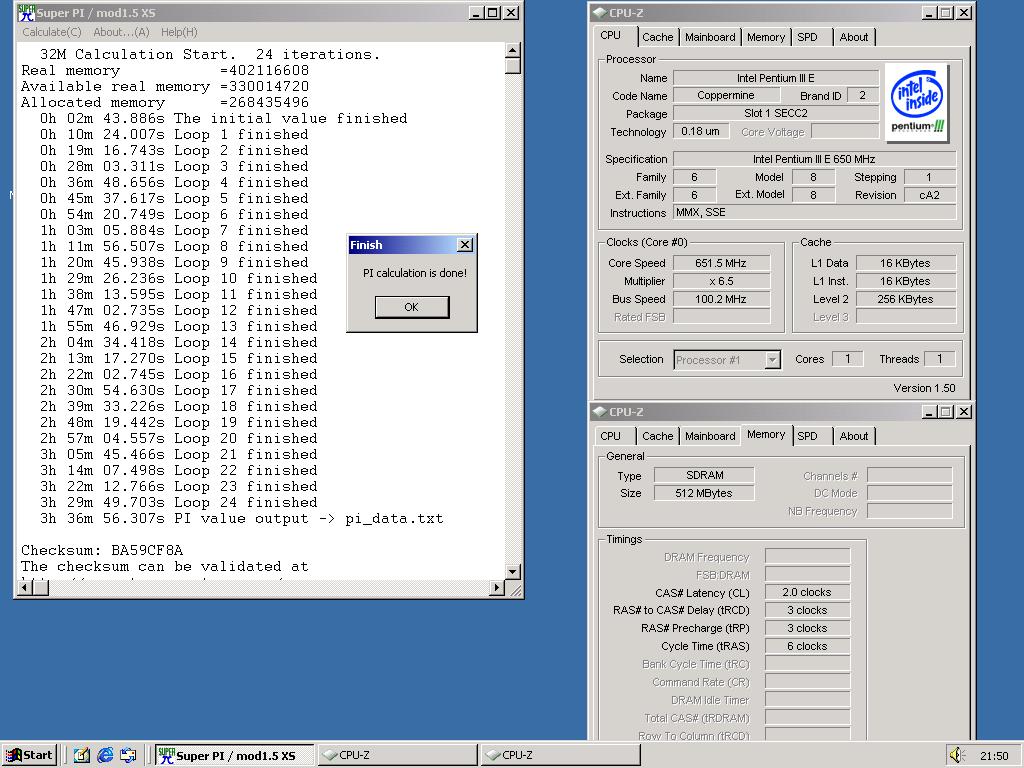Viewport: 1024px width, 768px height.
Task: Open the Start menu
Action: [x=29, y=755]
